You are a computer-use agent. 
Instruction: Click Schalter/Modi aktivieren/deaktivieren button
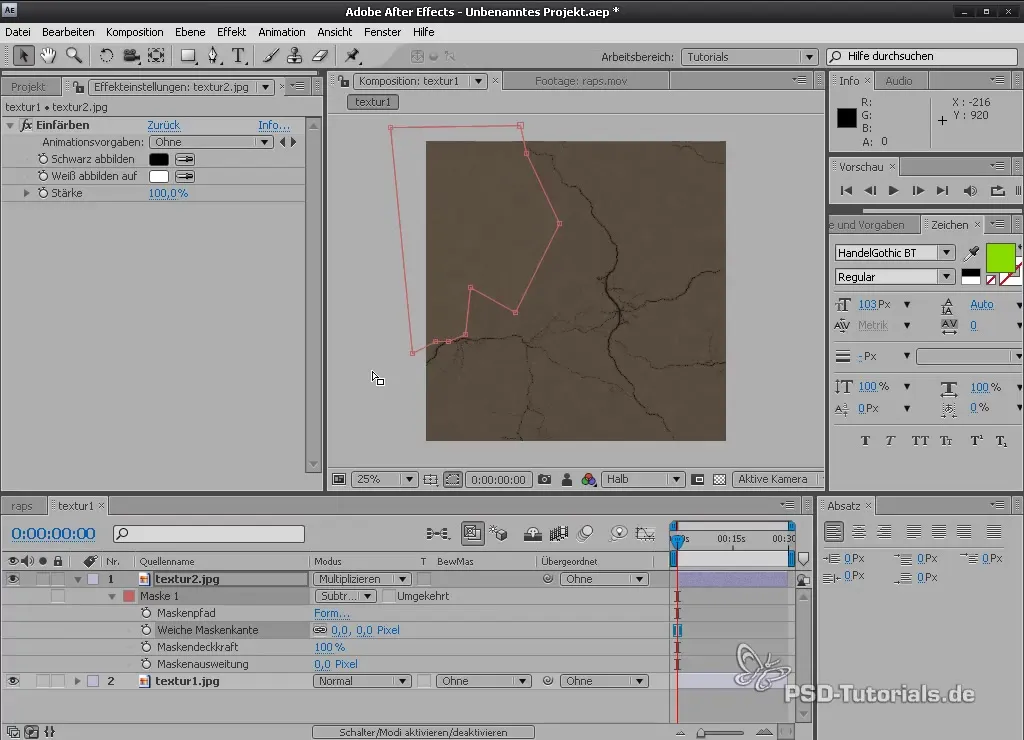point(423,732)
